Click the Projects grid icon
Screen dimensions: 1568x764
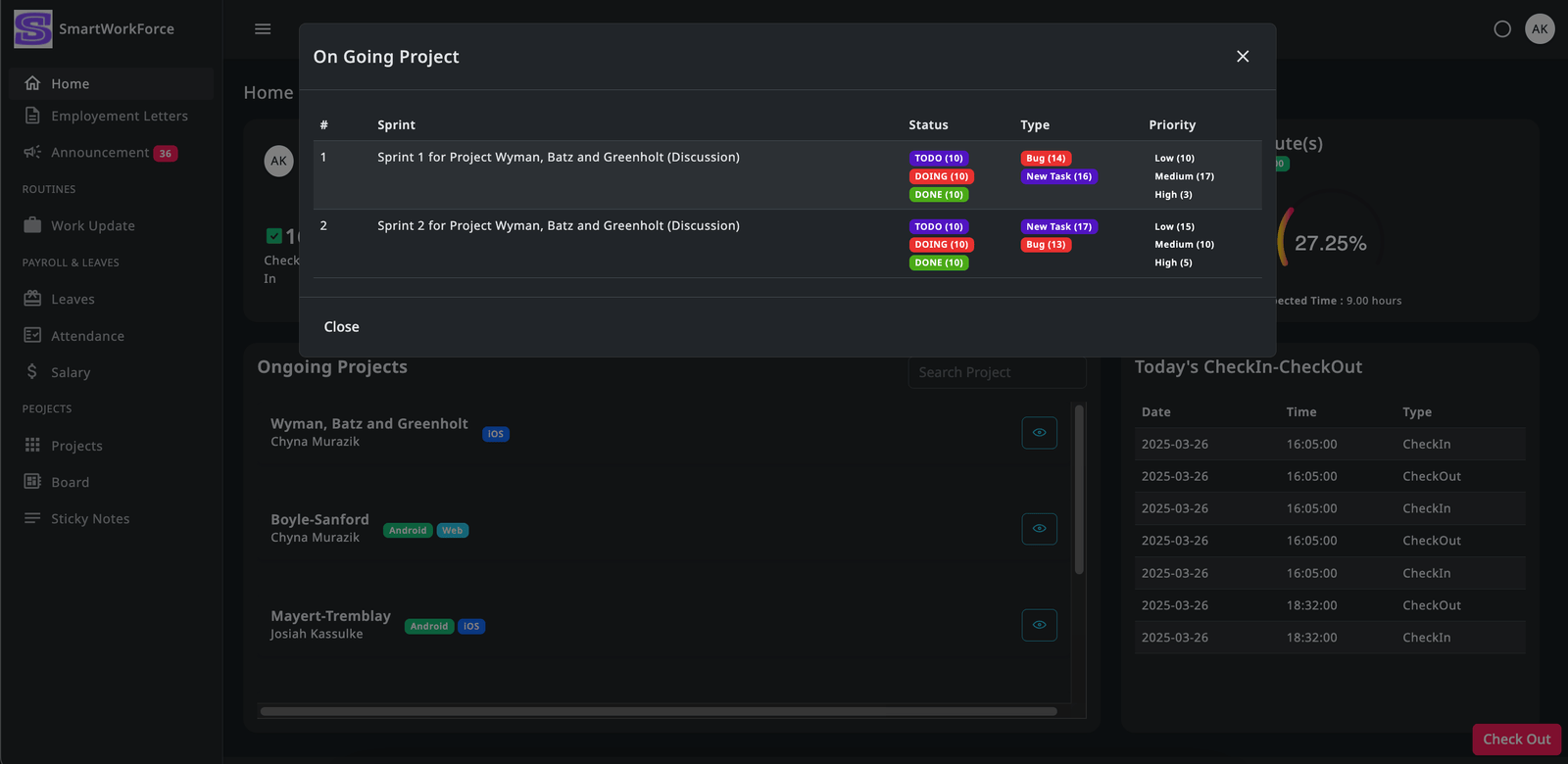(x=32, y=445)
